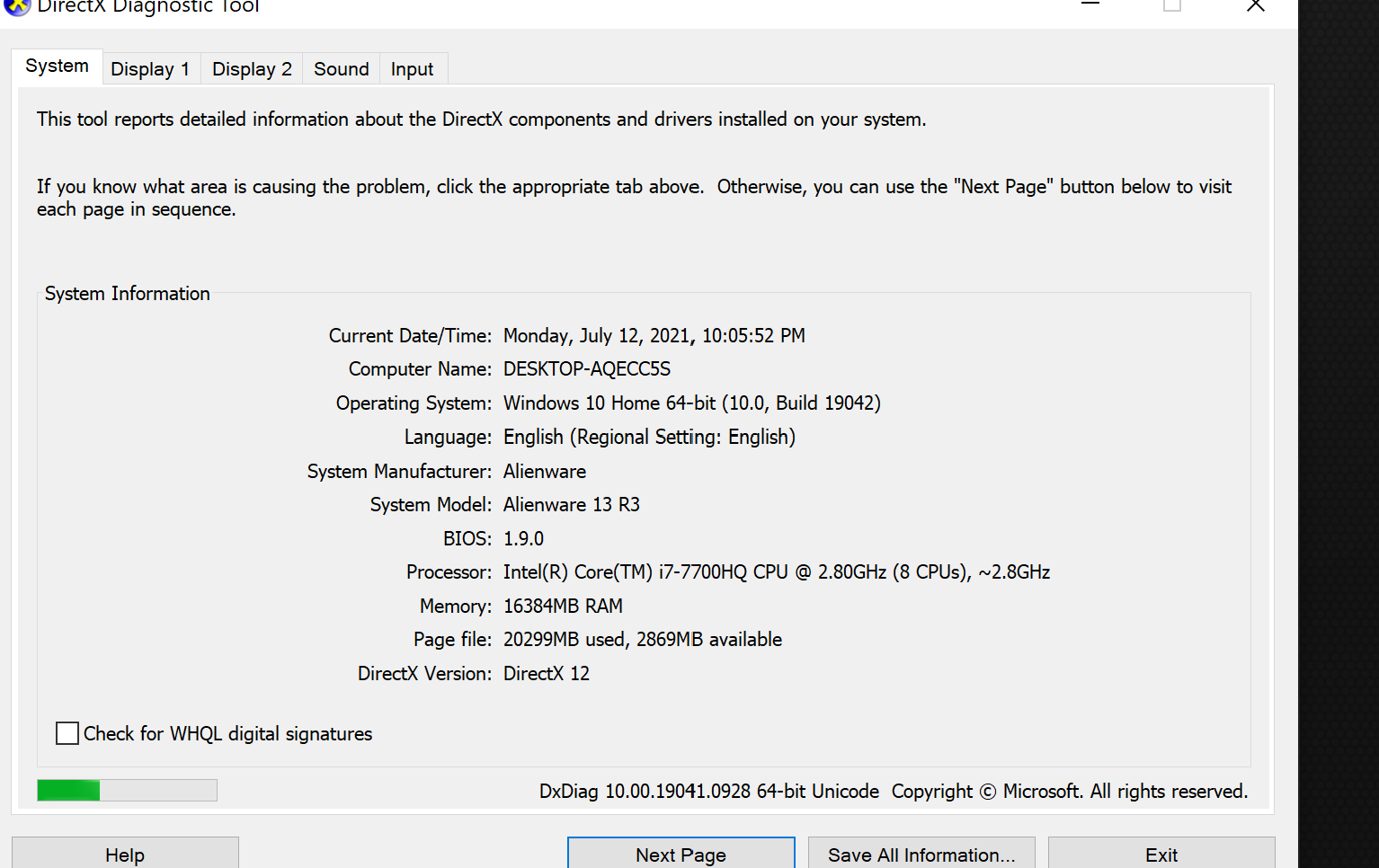Enable Check for WHQL digital signatures

pos(67,733)
